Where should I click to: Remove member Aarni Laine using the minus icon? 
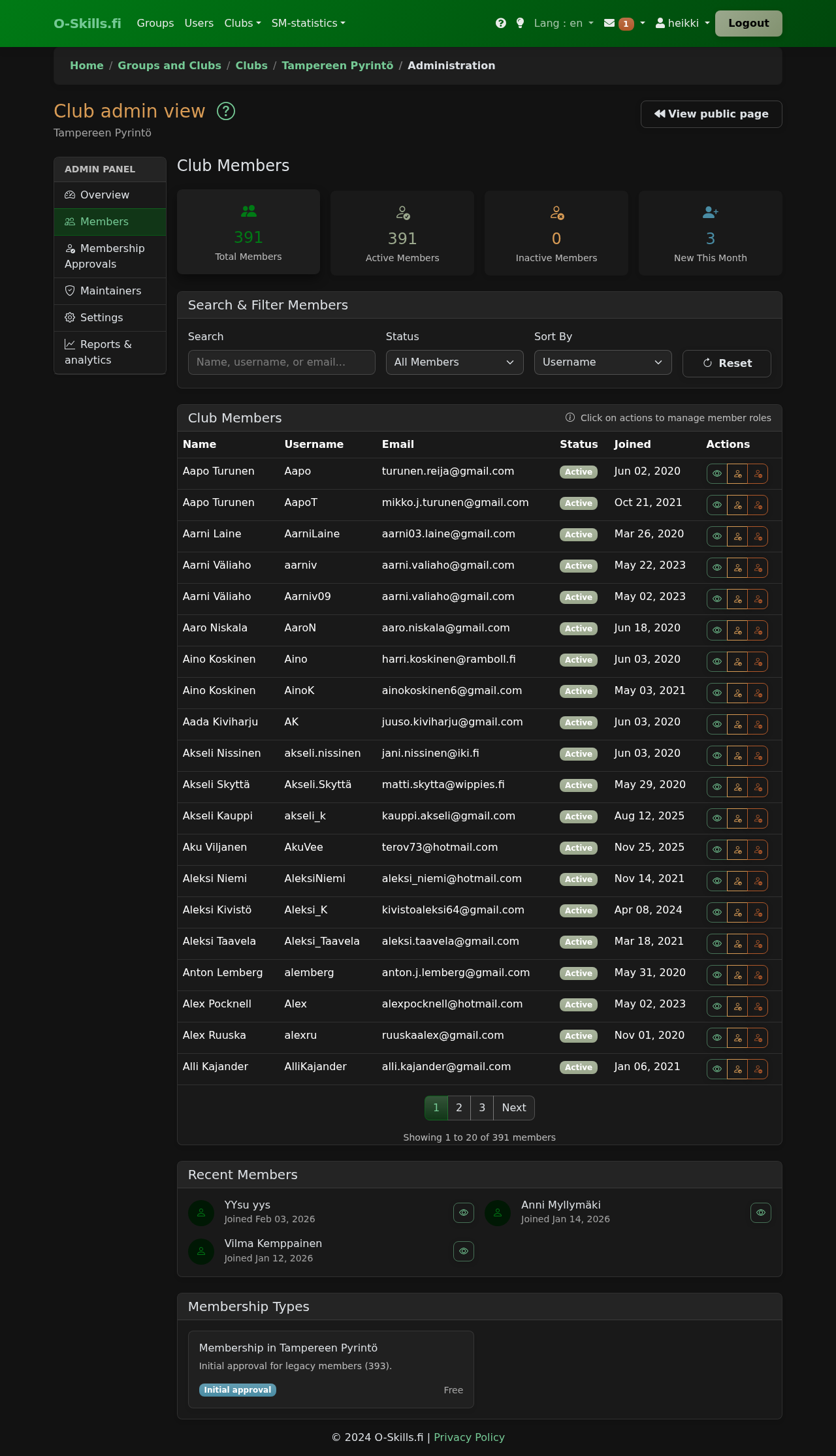(x=758, y=537)
